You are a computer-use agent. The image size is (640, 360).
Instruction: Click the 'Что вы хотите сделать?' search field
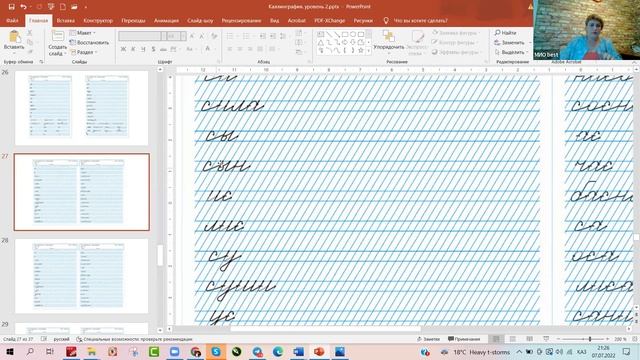point(420,20)
